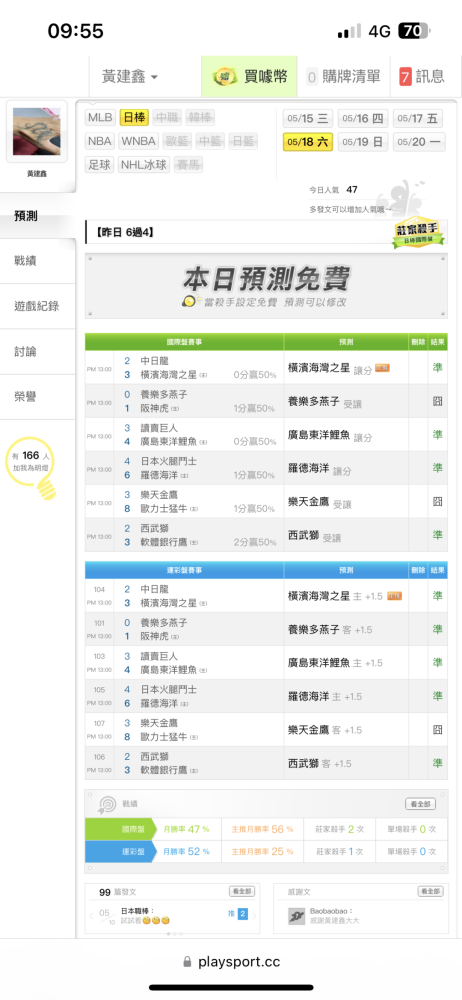This screenshot has height=1000, width=462.
Task: Click 樂天金鷹 受讓 prediction
Action: 320,503
